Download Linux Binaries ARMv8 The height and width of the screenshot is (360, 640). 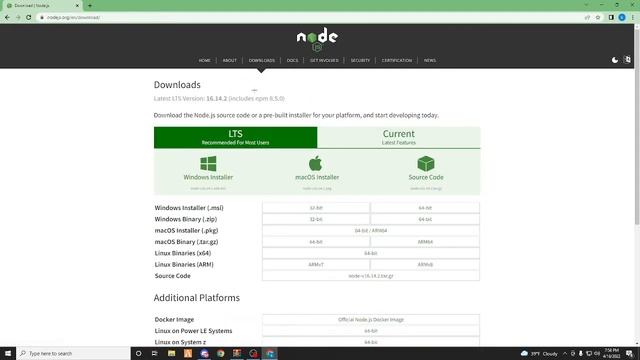pos(425,264)
